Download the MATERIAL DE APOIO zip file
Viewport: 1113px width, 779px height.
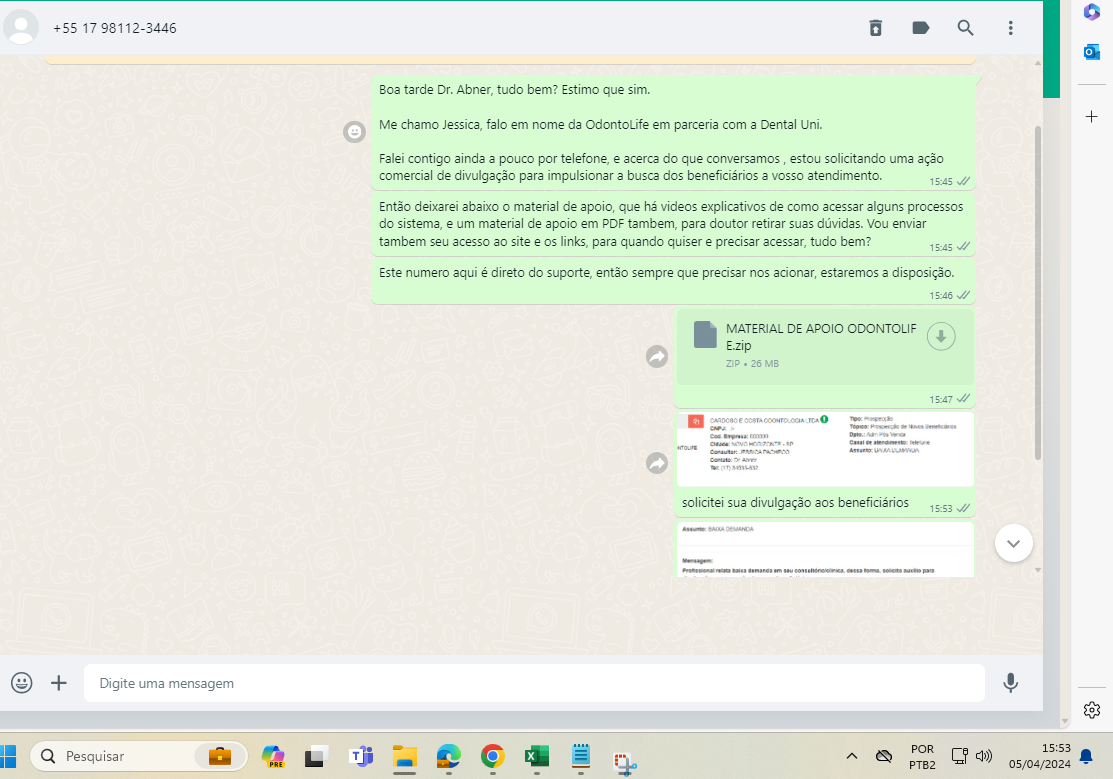point(941,338)
